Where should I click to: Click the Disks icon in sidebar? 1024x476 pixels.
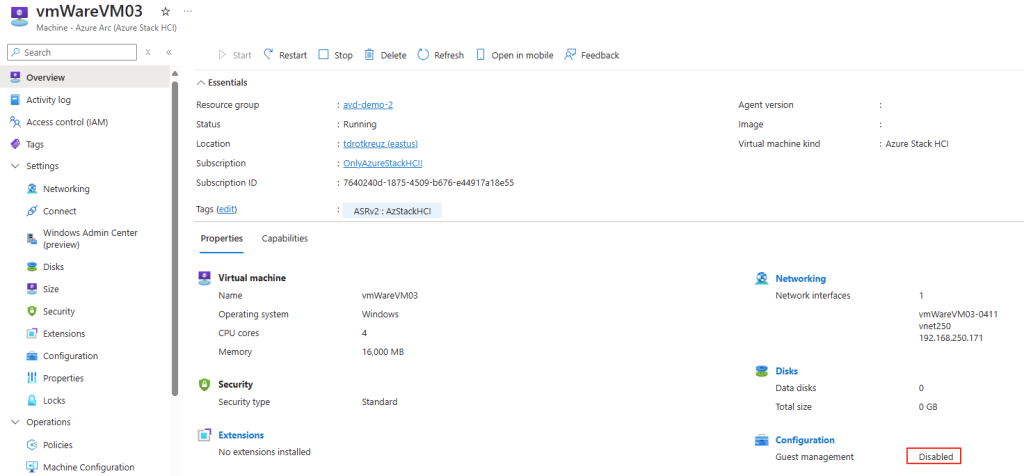pyautogui.click(x=32, y=266)
